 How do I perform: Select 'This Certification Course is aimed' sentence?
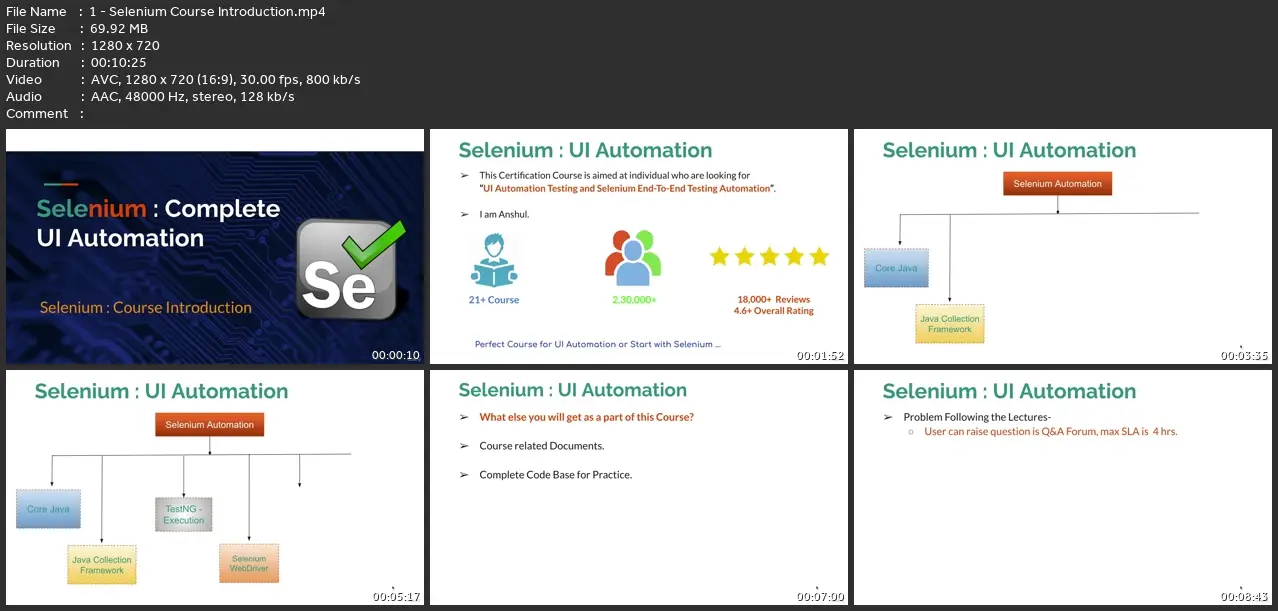point(614,176)
